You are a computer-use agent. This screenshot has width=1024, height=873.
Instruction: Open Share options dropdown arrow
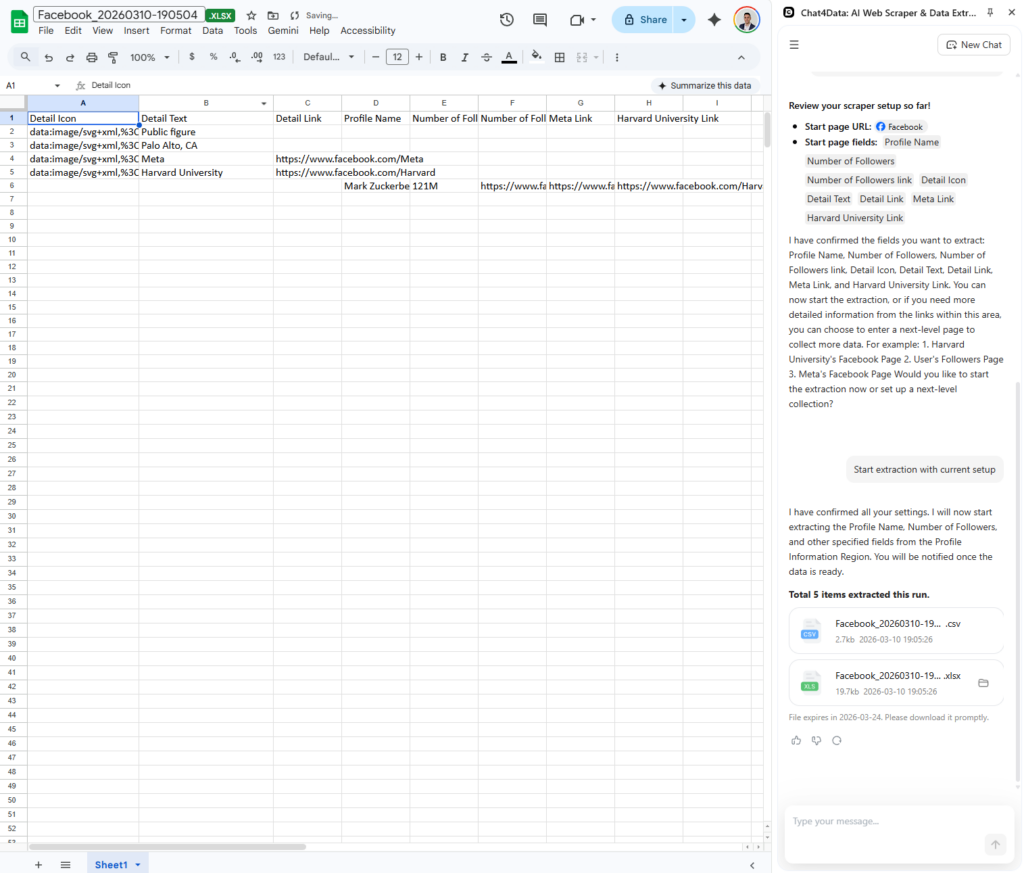[684, 20]
